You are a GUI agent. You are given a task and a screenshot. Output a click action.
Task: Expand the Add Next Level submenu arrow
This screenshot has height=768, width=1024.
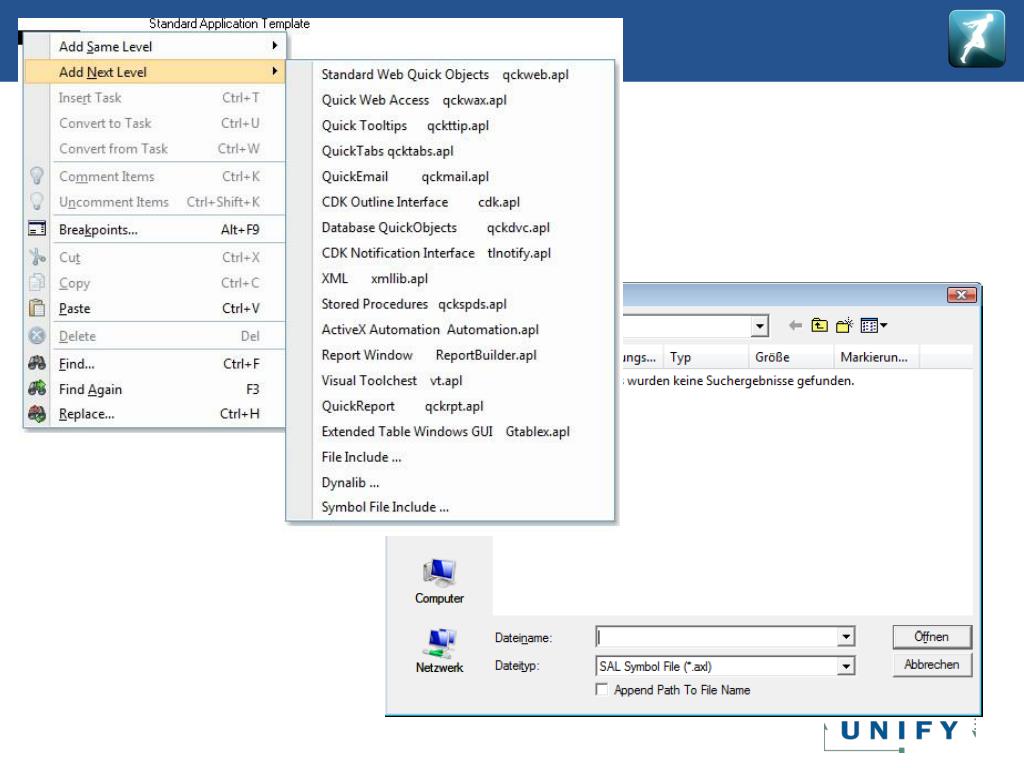[x=275, y=71]
